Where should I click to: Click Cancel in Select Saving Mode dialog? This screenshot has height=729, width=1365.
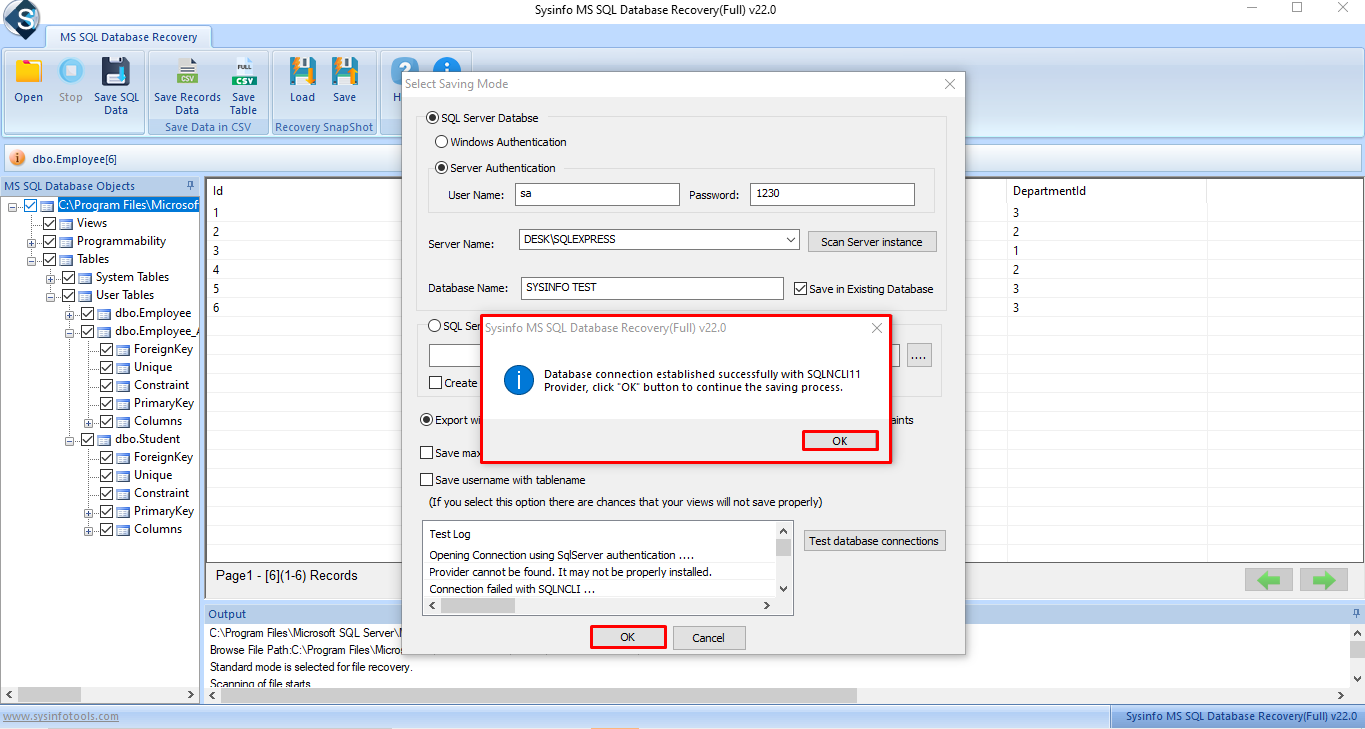pos(708,637)
